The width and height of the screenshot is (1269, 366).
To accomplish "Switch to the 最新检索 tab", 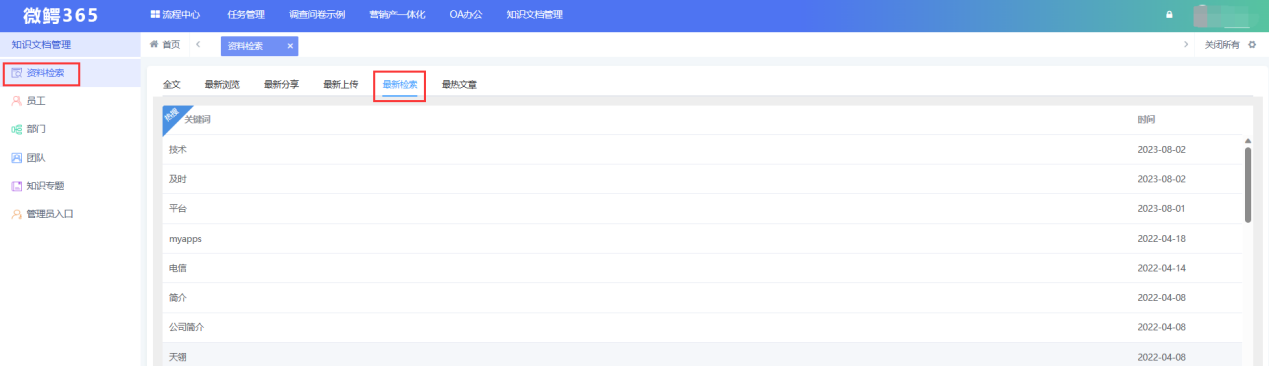I will [400, 85].
